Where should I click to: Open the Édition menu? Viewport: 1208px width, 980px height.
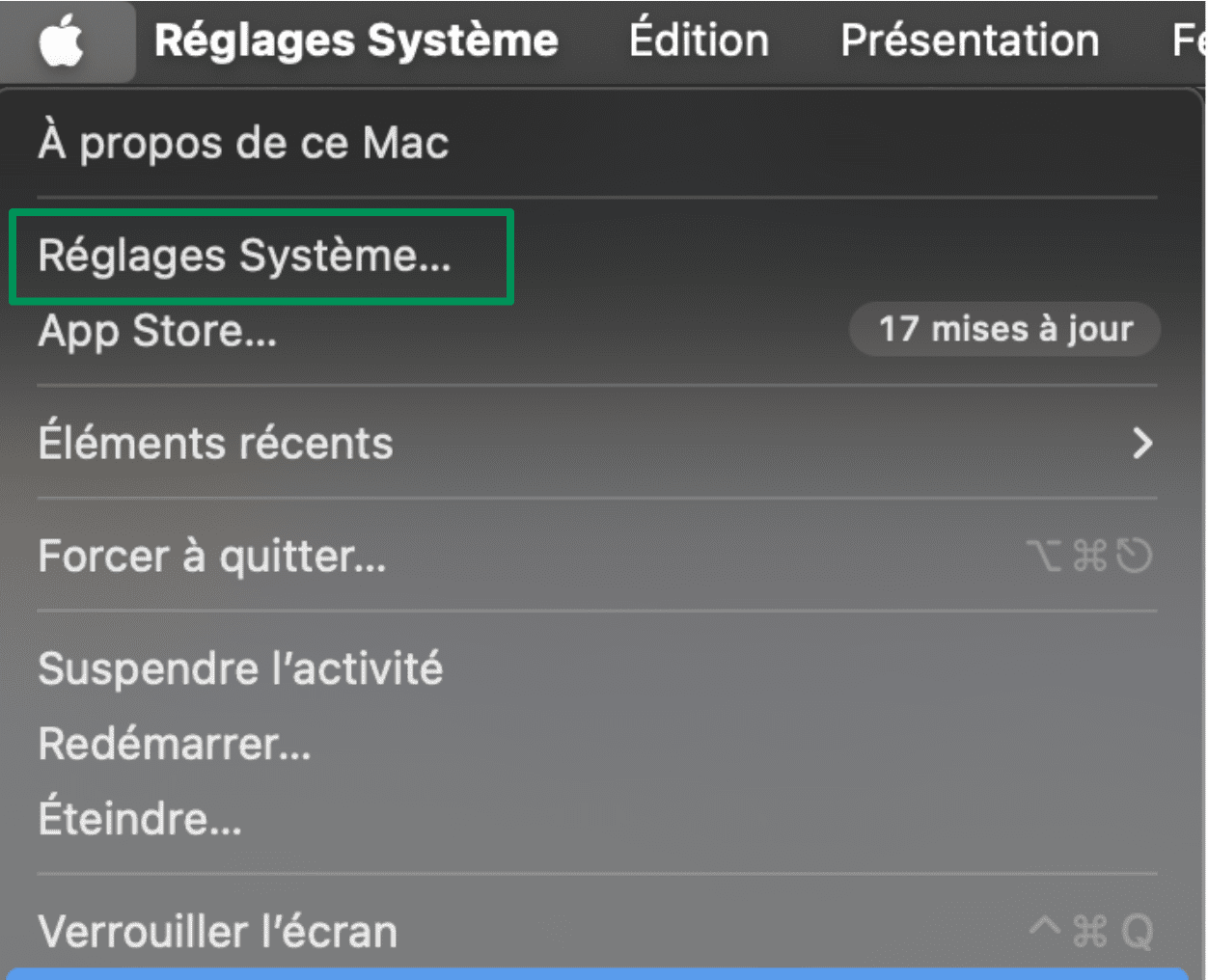[x=699, y=41]
